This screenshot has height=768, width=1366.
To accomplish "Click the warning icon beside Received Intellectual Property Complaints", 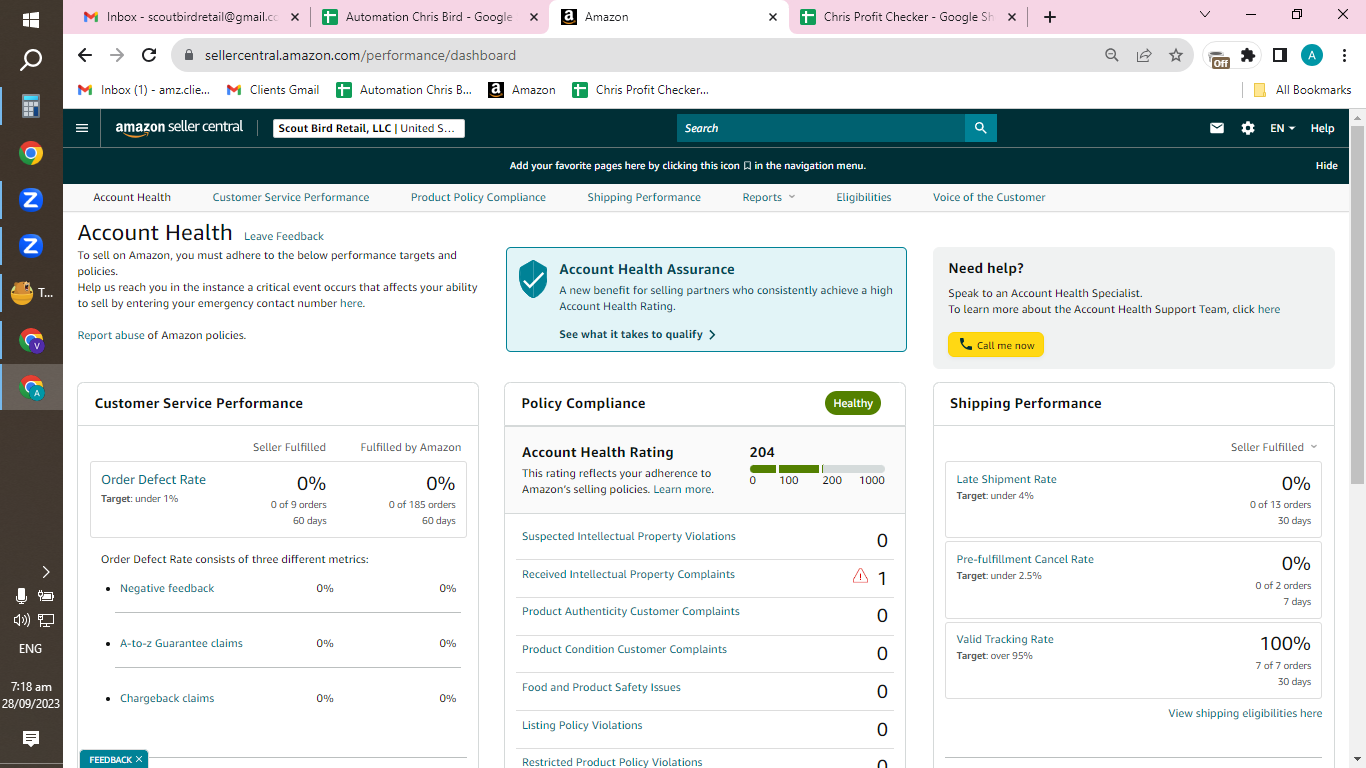I will pyautogui.click(x=860, y=576).
